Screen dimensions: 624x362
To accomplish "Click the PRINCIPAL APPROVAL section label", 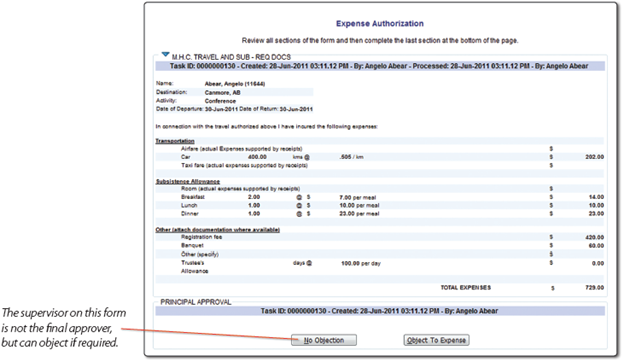I will (195, 302).
